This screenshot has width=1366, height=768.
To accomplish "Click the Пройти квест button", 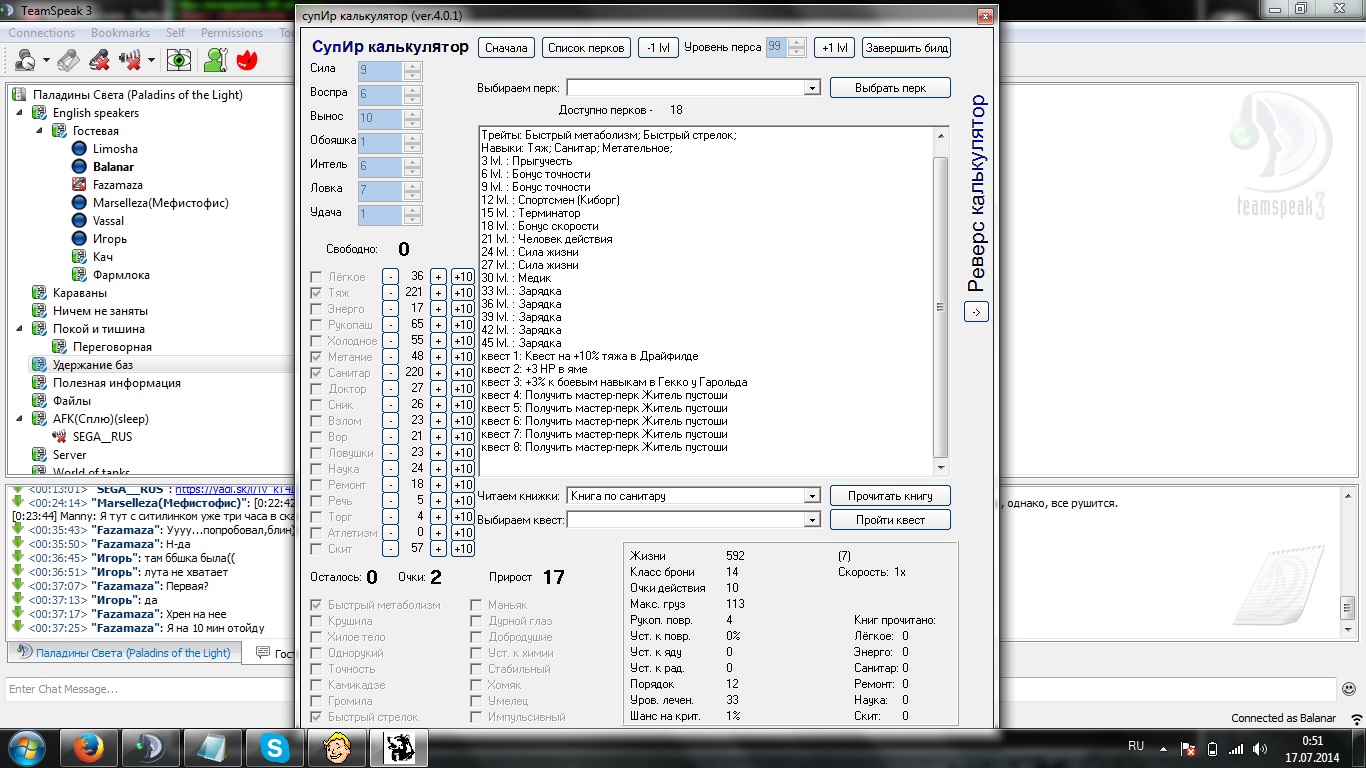I will click(890, 520).
